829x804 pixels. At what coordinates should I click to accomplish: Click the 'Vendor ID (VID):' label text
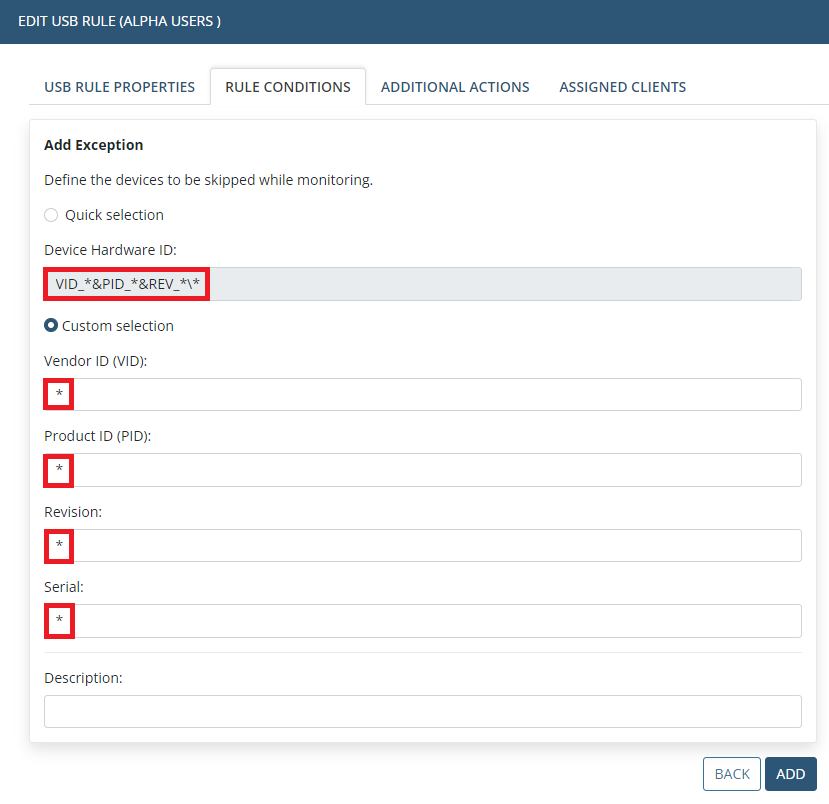pyautogui.click(x=96, y=361)
